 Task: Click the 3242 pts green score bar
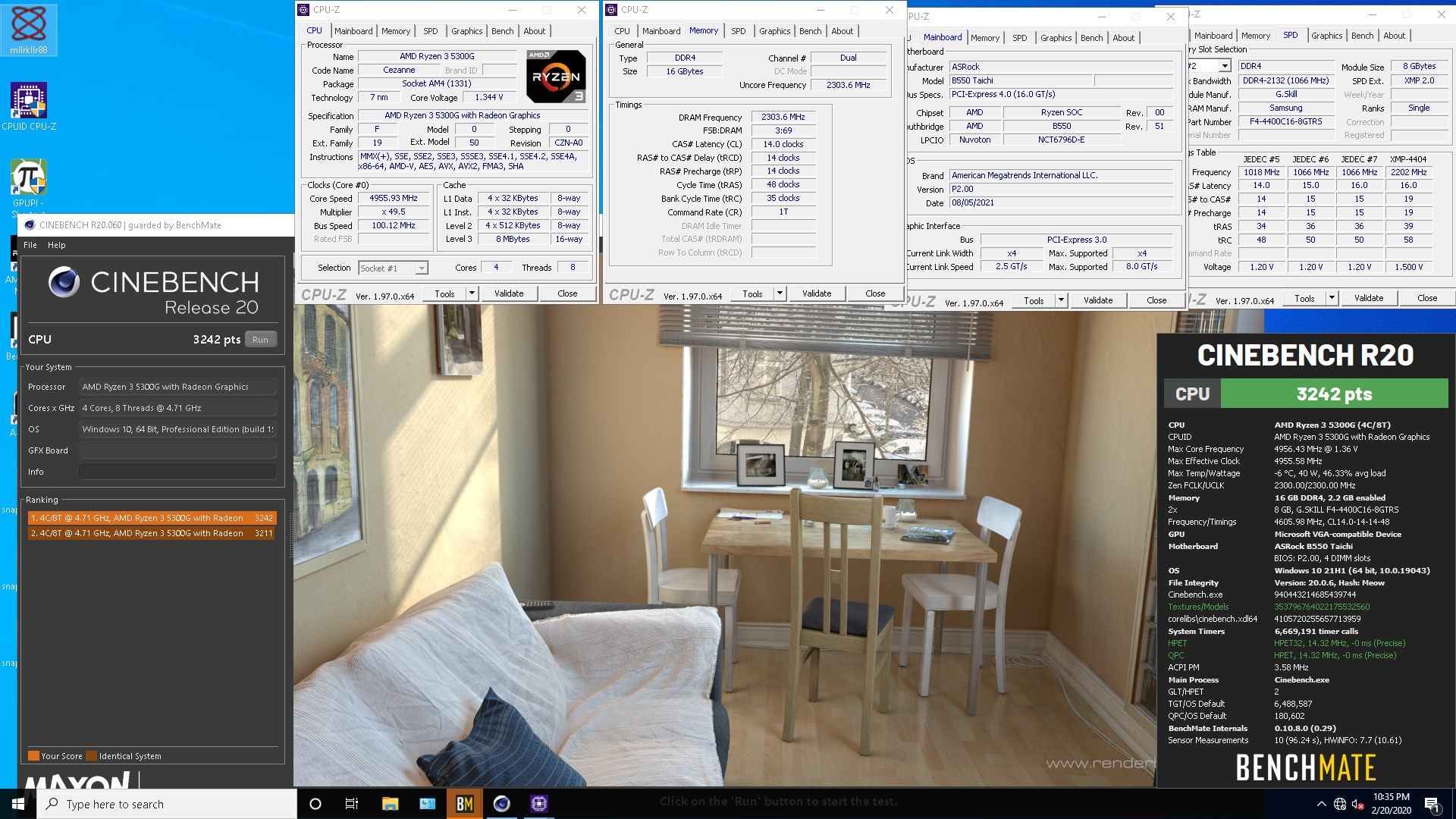1334,394
